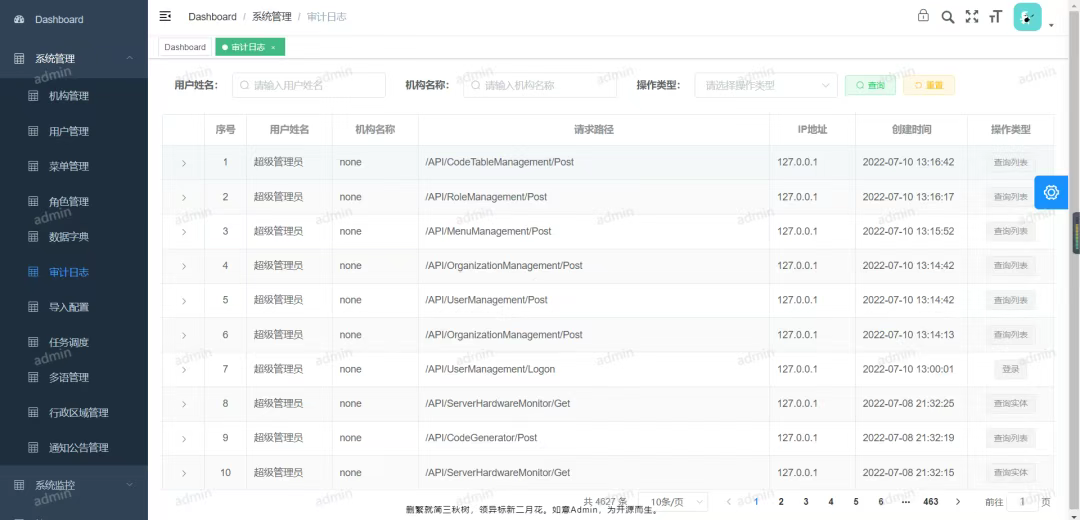Click the 2022-07-10 13:16:42 timestamp
The height and width of the screenshot is (520, 1080).
click(908, 162)
